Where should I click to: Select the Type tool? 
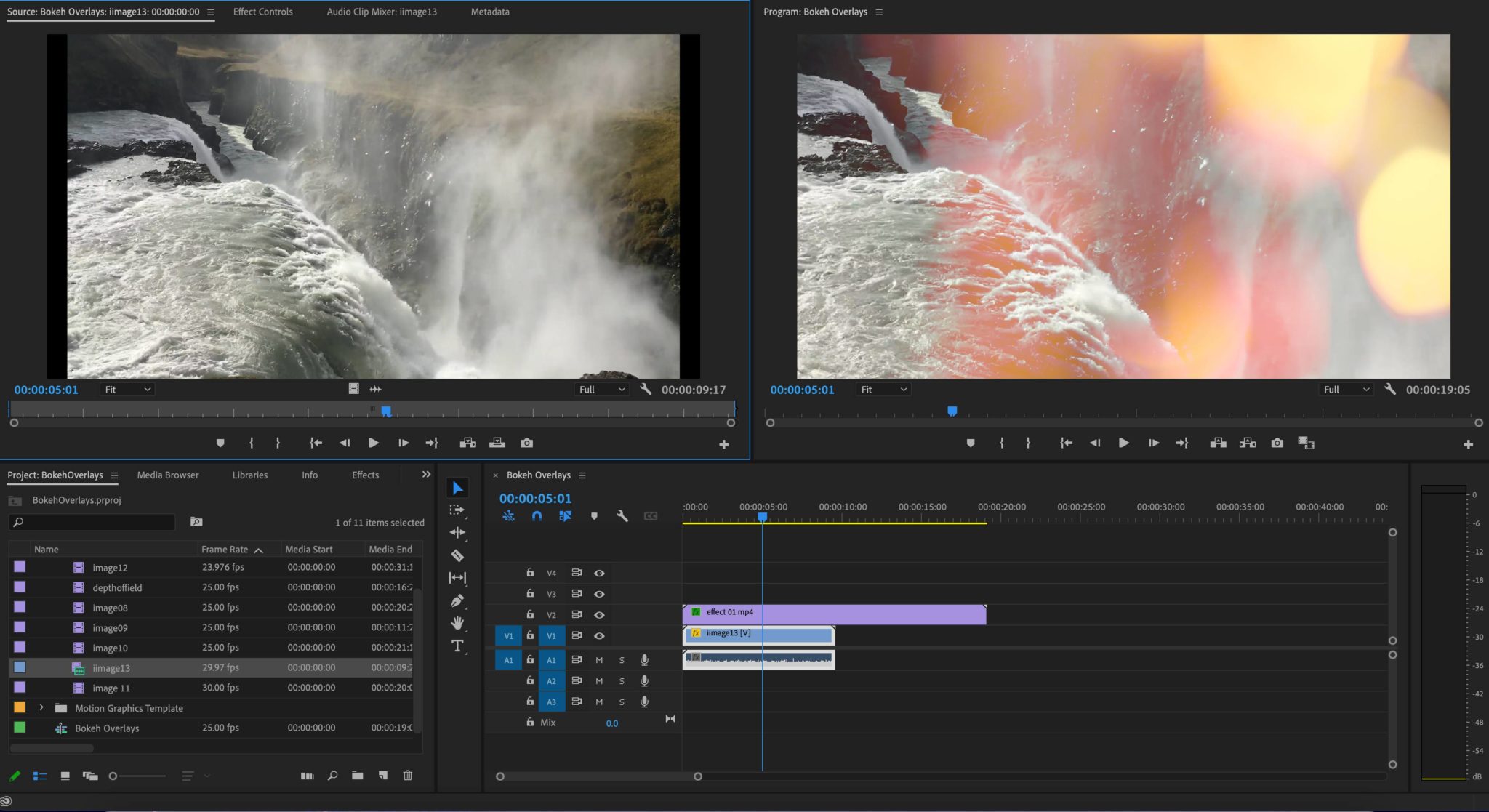click(457, 644)
